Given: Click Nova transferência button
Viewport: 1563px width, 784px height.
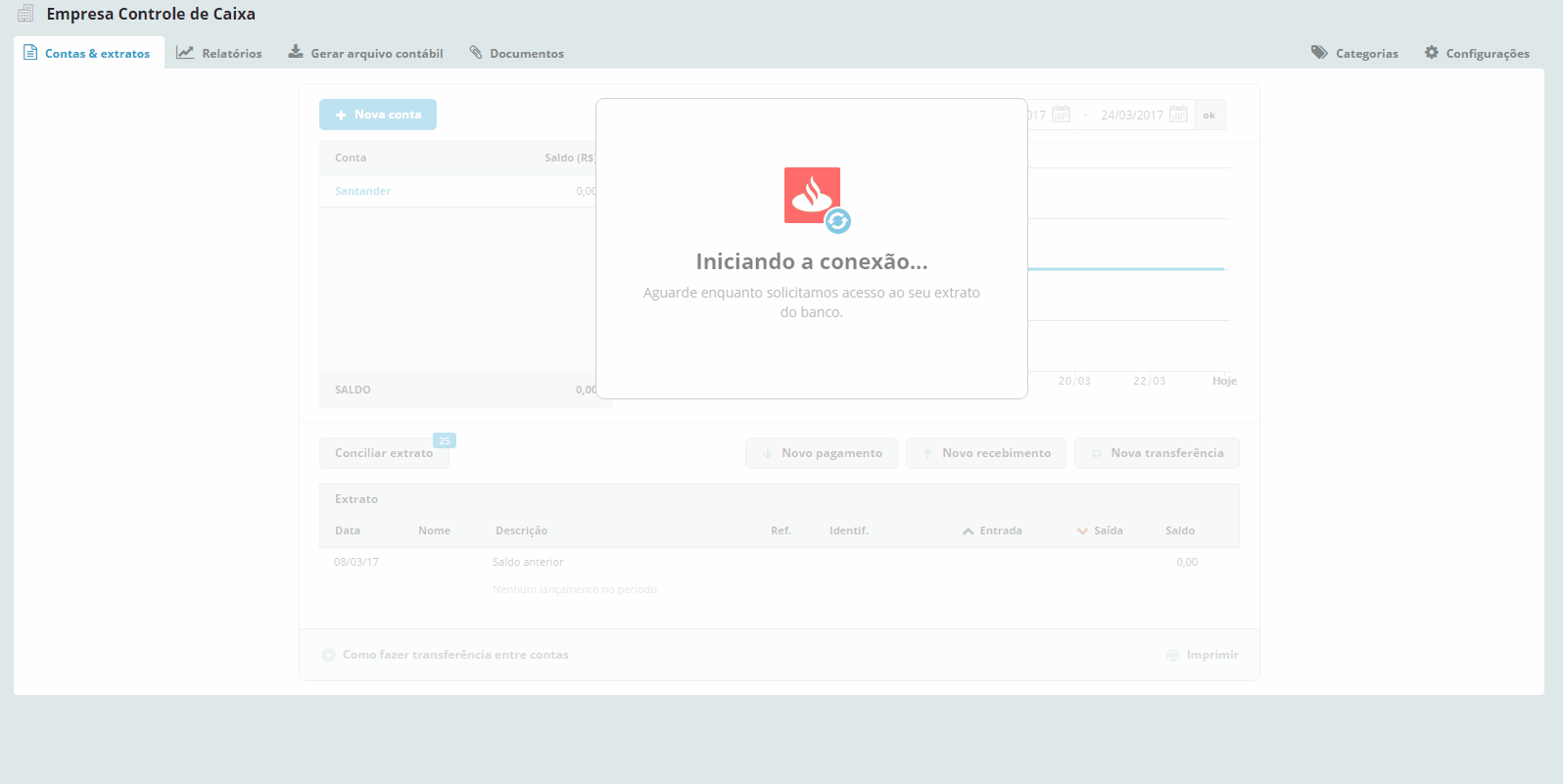Looking at the screenshot, I should pyautogui.click(x=1157, y=453).
